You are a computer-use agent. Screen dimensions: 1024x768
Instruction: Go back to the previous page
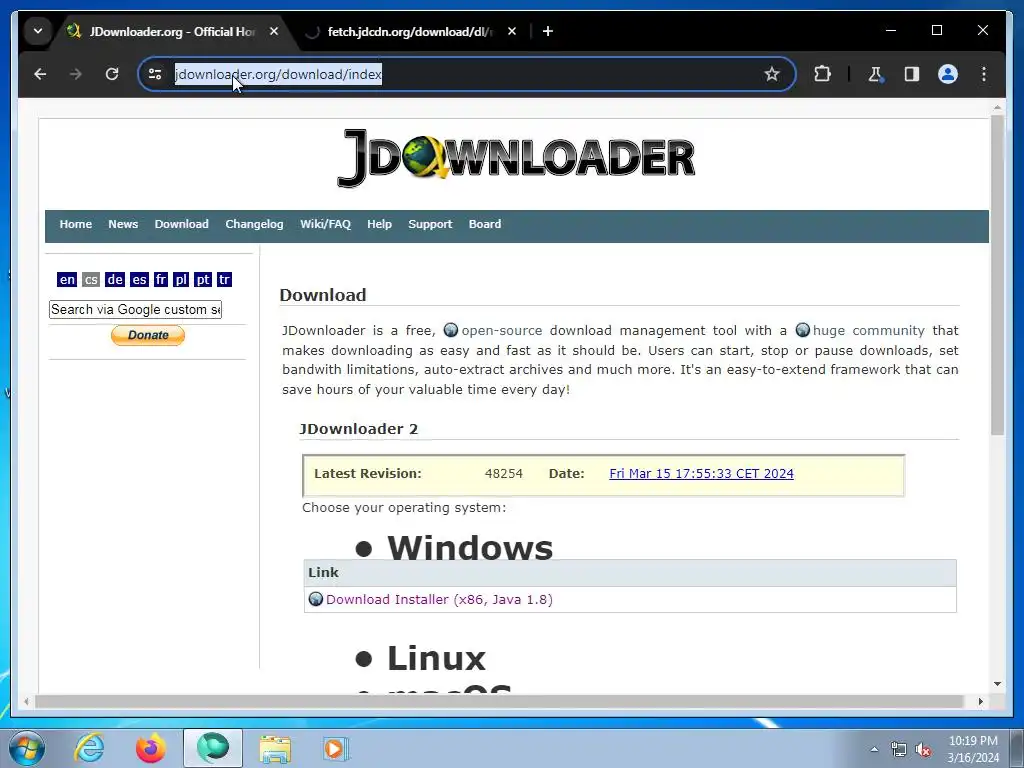pos(40,74)
